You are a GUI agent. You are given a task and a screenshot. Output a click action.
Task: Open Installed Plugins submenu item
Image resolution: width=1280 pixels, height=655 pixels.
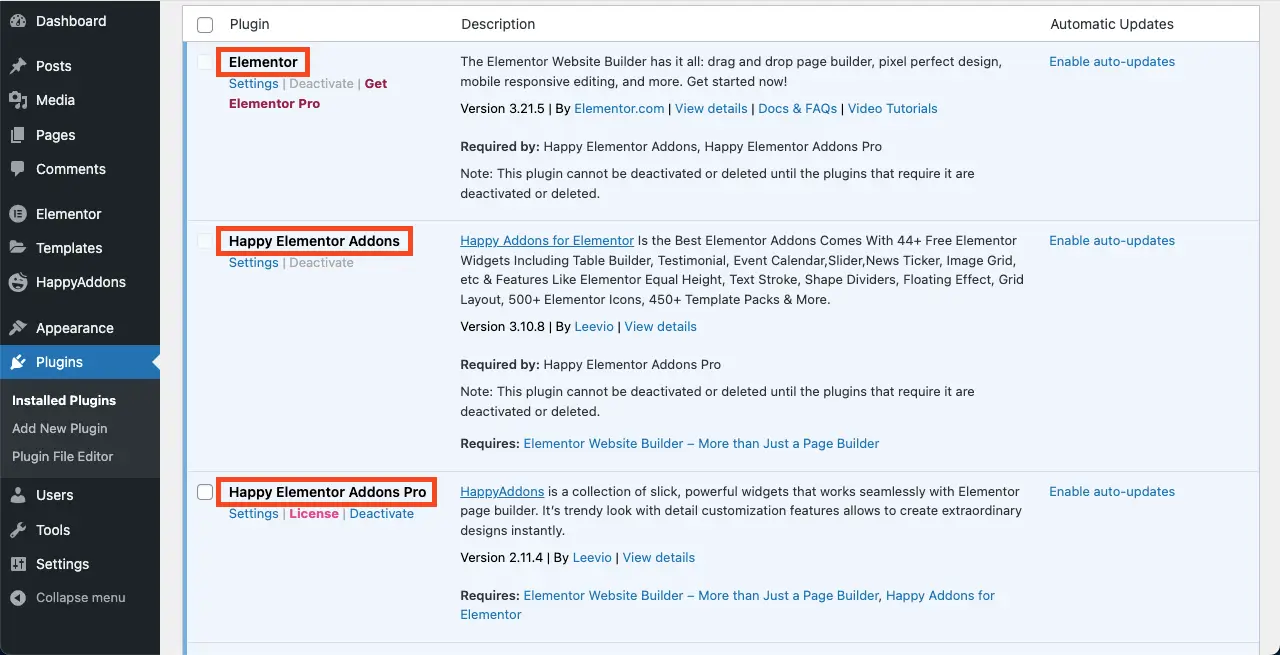tap(64, 400)
